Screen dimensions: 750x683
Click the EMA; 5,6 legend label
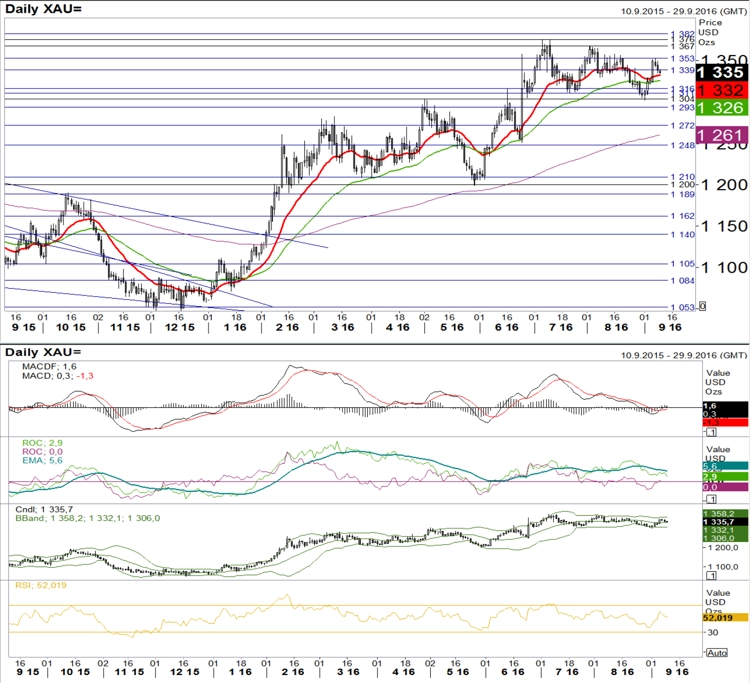coord(42,460)
